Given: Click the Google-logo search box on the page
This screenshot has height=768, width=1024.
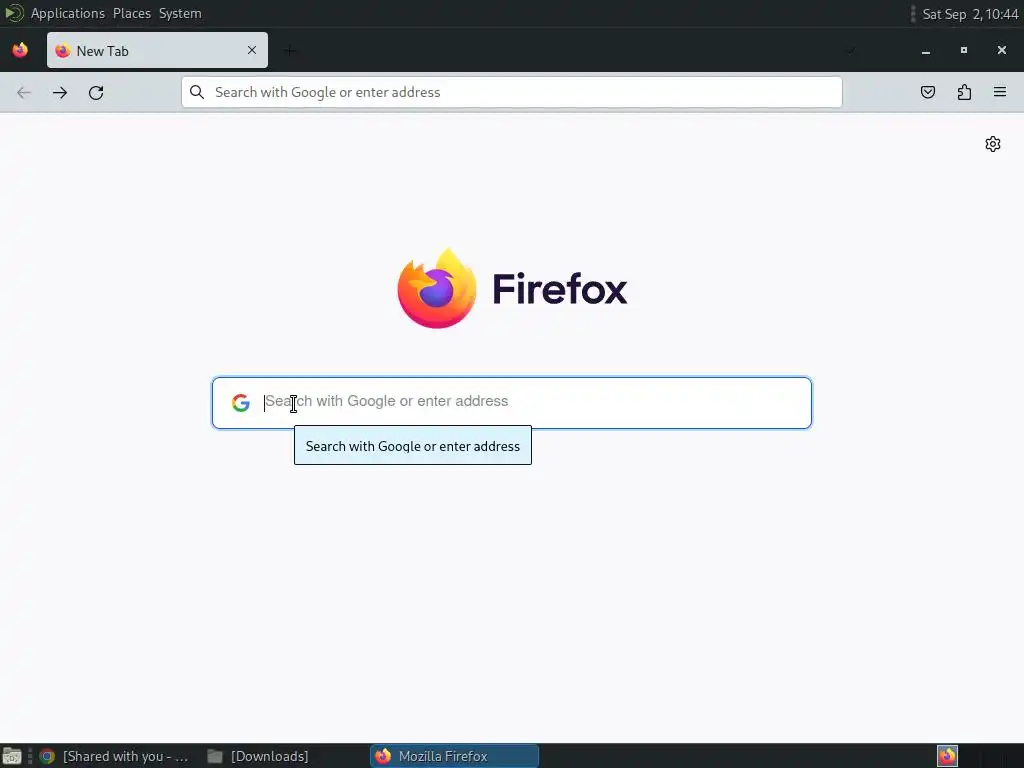Looking at the screenshot, I should click(512, 403).
